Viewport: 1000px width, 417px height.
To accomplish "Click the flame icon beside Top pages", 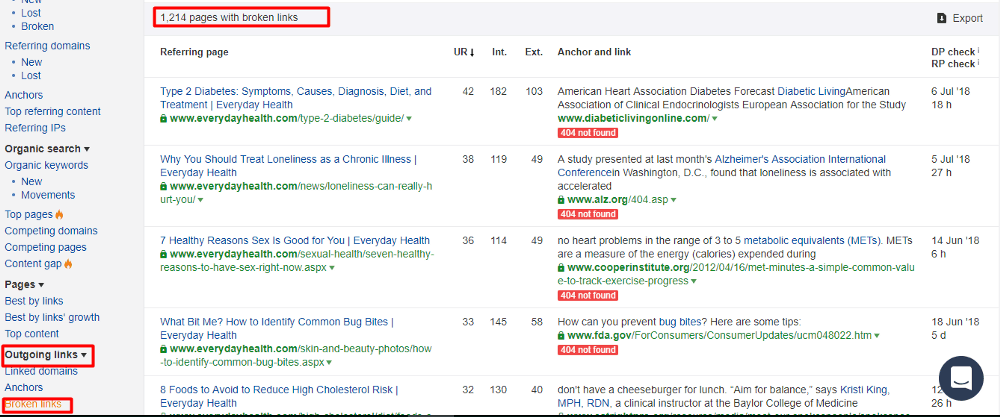I will pyautogui.click(x=59, y=214).
